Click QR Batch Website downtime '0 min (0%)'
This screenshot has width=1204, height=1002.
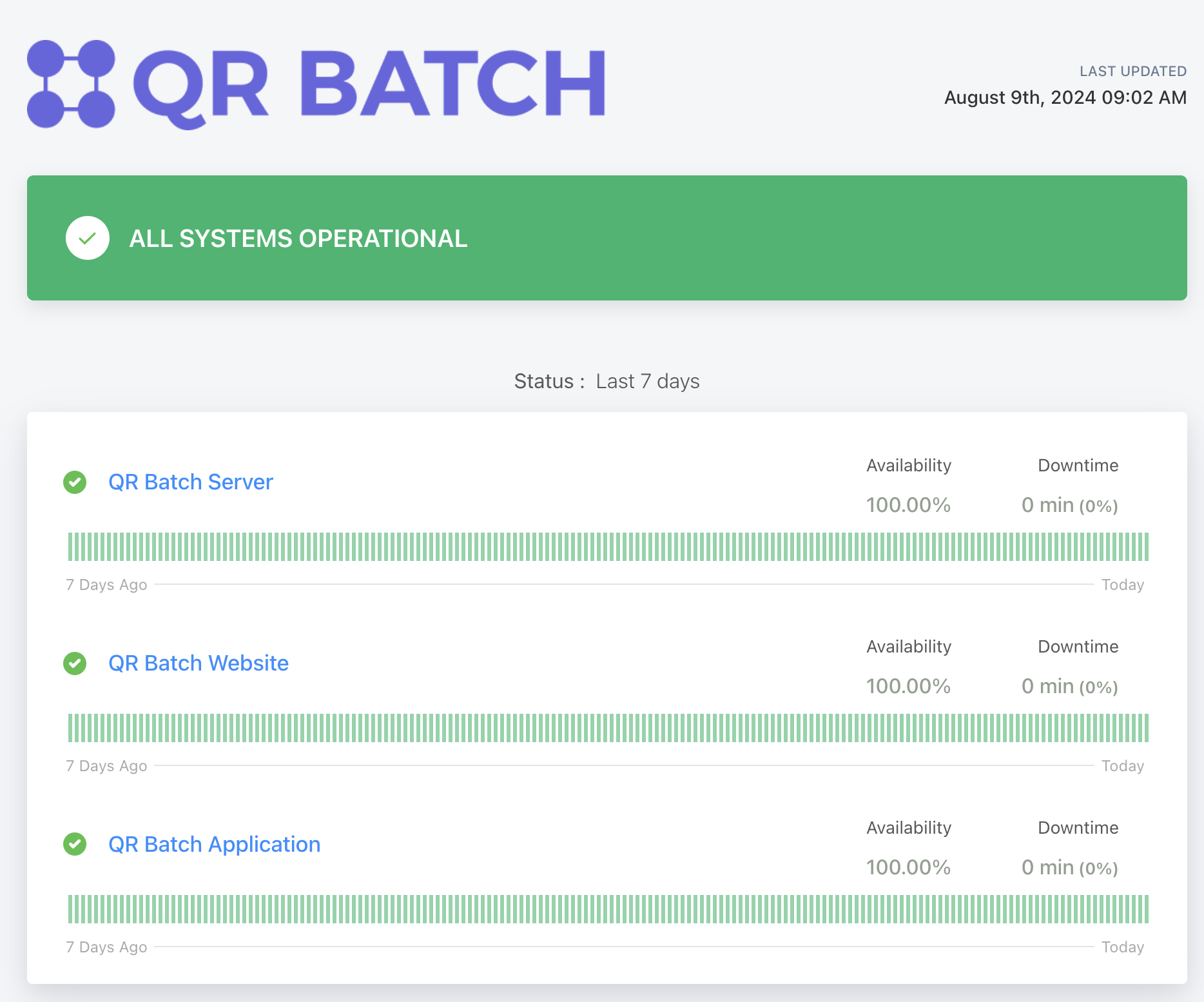click(x=1070, y=687)
